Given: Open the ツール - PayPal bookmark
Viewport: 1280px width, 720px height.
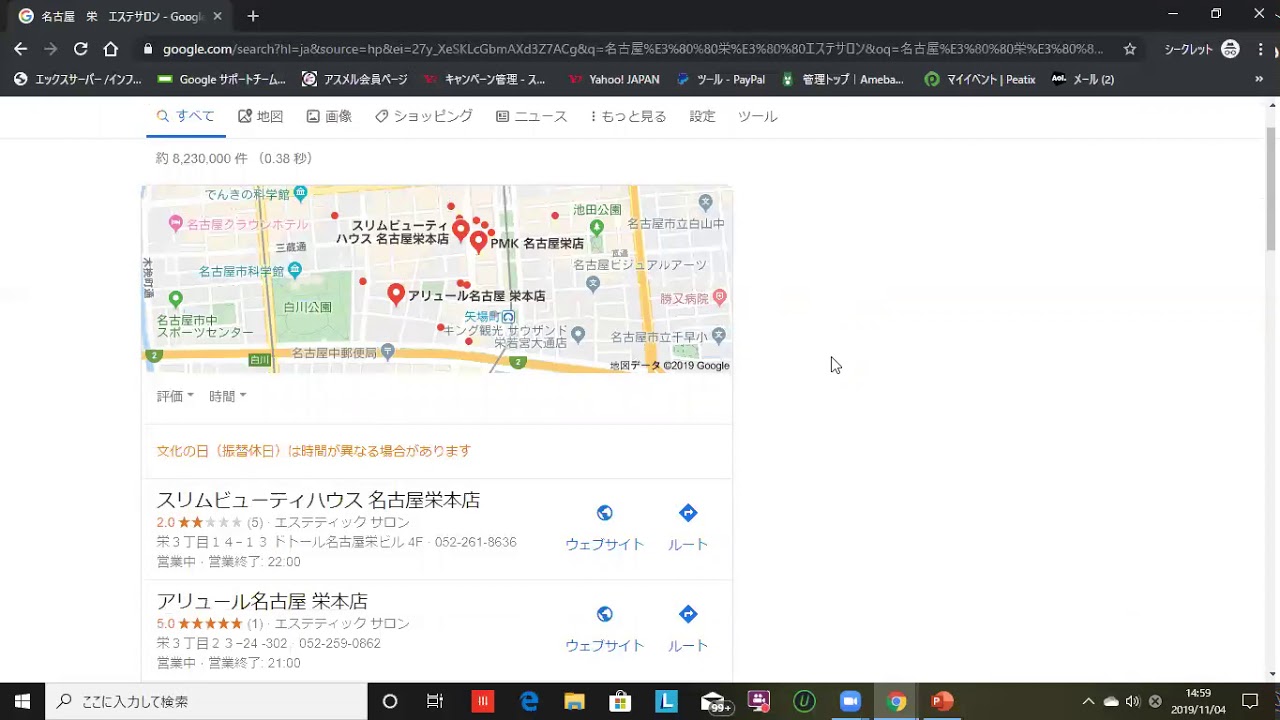Looking at the screenshot, I should point(721,79).
